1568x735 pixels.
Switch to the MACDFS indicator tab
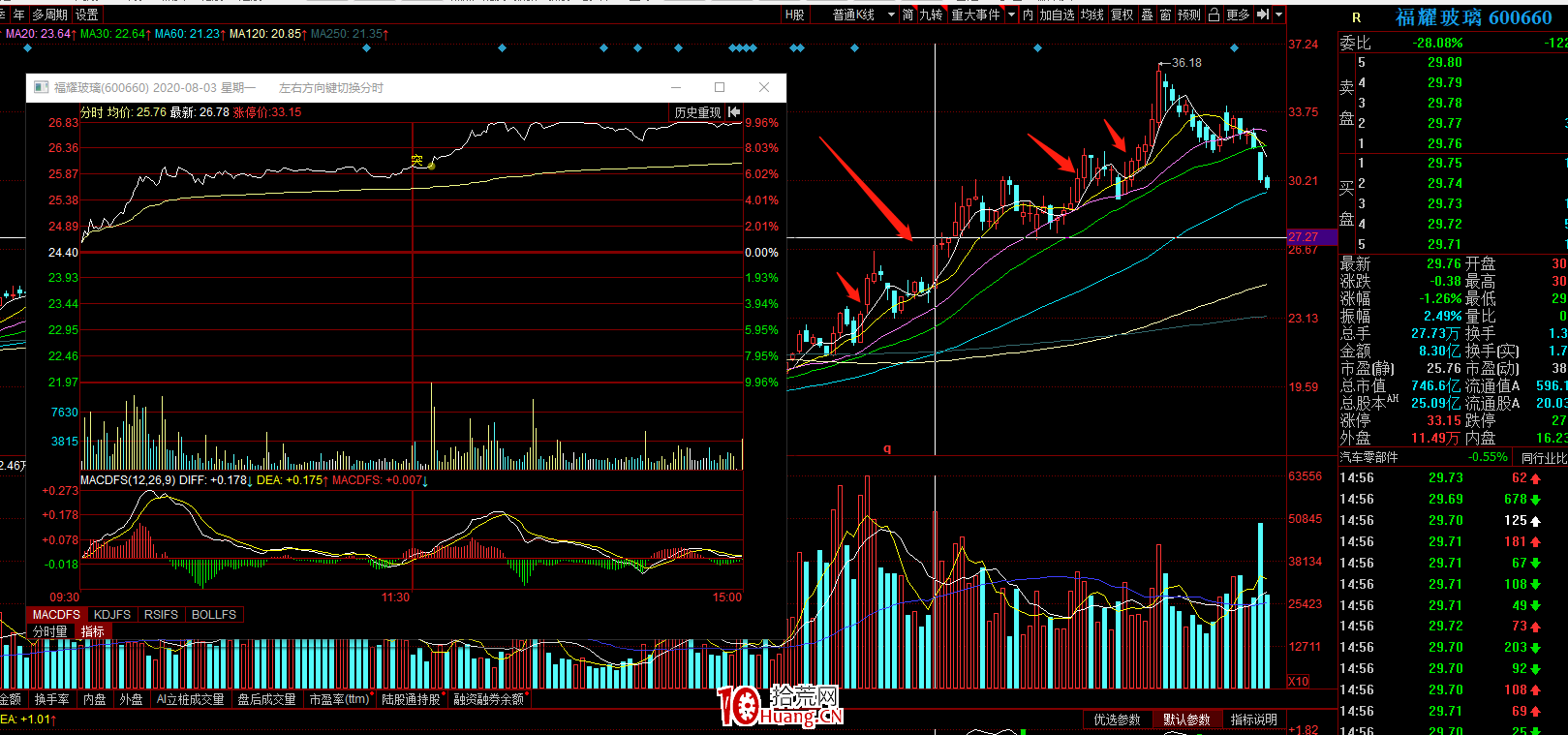click(56, 614)
